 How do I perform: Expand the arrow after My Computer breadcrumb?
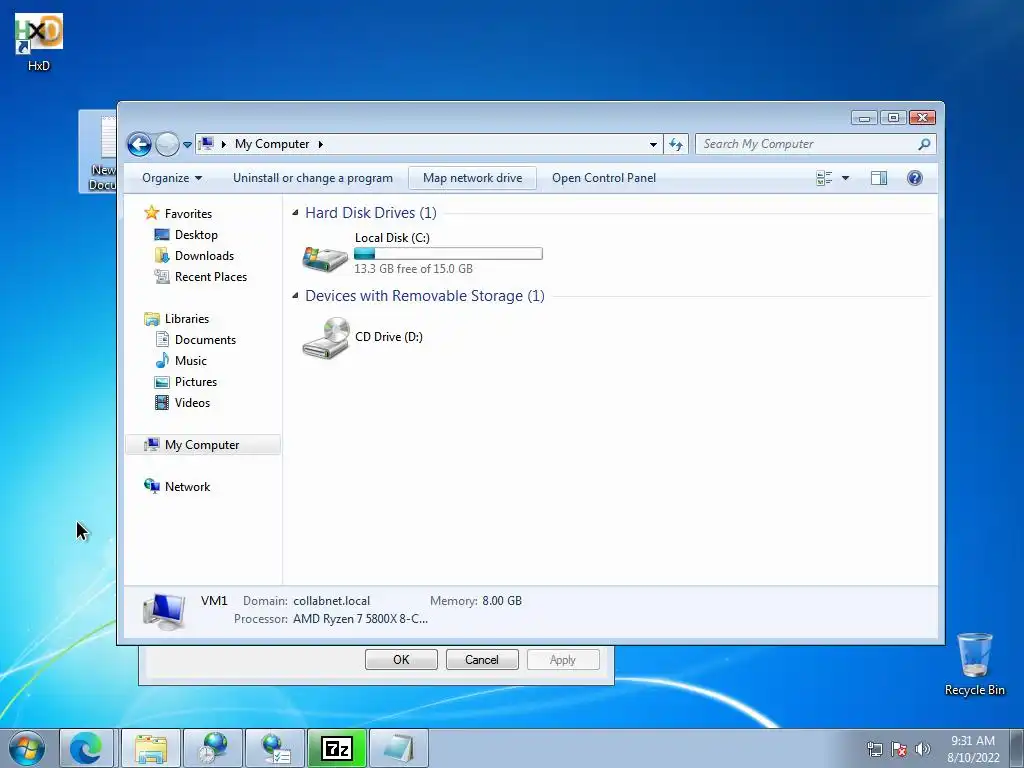click(x=321, y=144)
